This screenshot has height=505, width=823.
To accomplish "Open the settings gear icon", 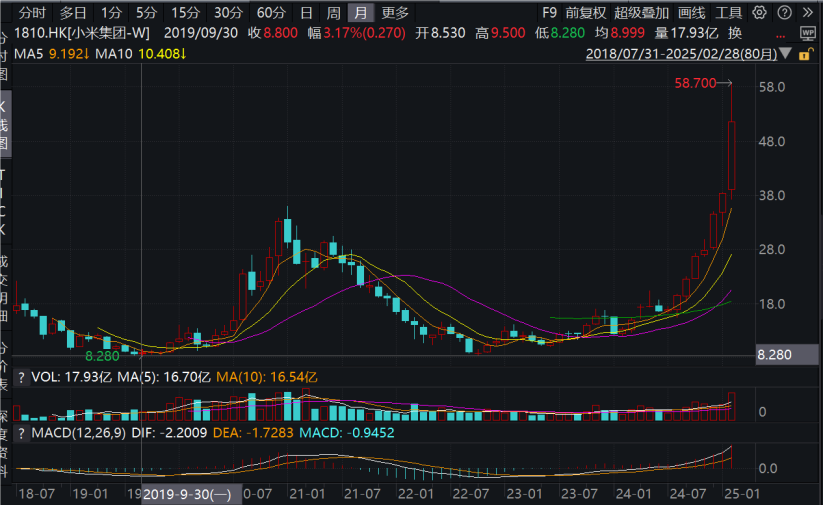I will pyautogui.click(x=759, y=12).
